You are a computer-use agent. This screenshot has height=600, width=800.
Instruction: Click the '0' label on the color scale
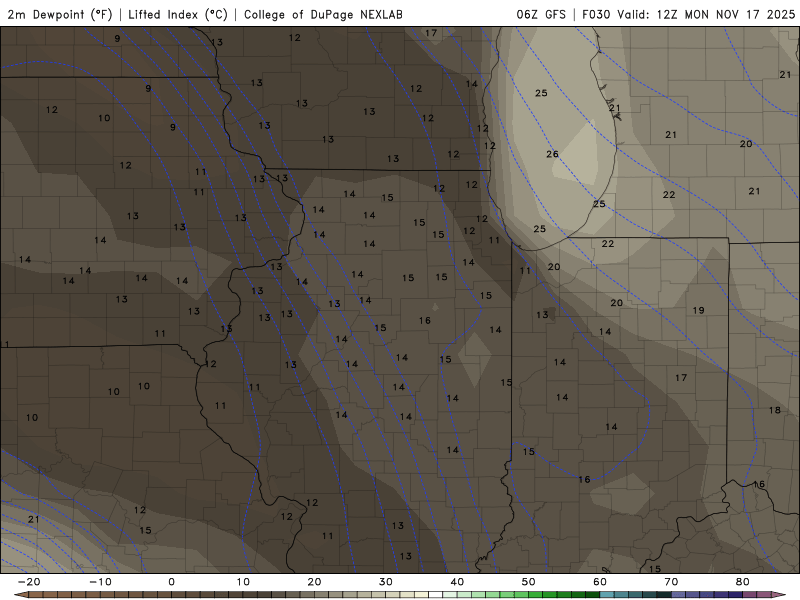coord(171,582)
